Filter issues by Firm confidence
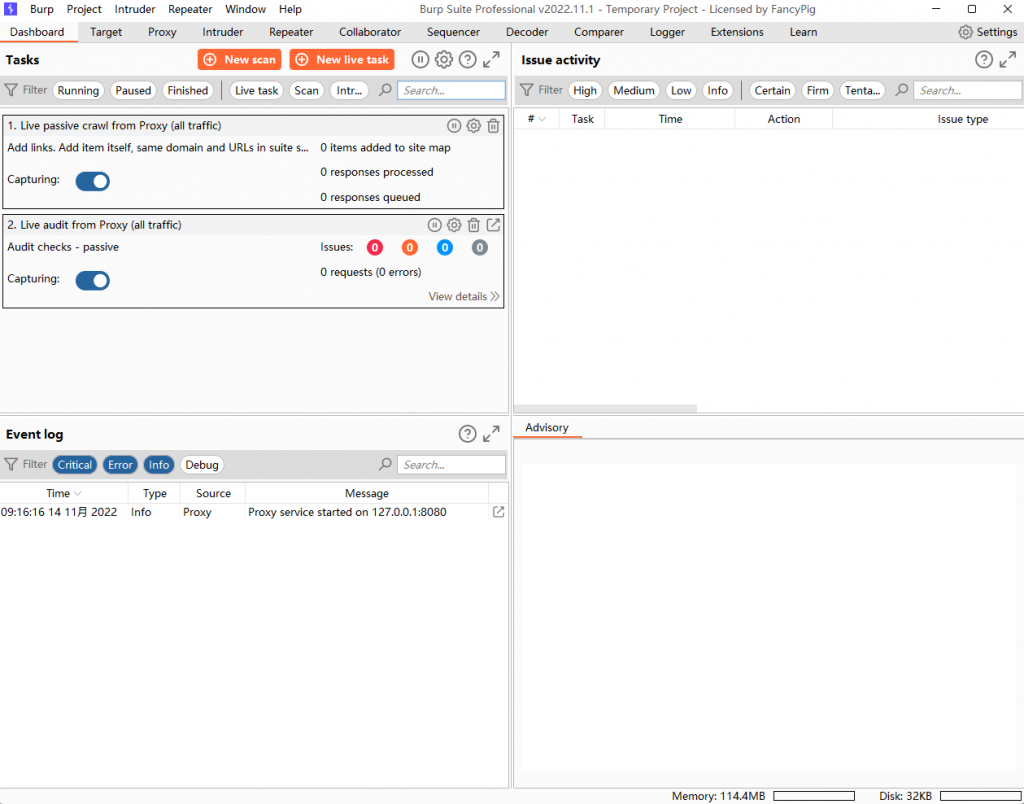 click(817, 90)
